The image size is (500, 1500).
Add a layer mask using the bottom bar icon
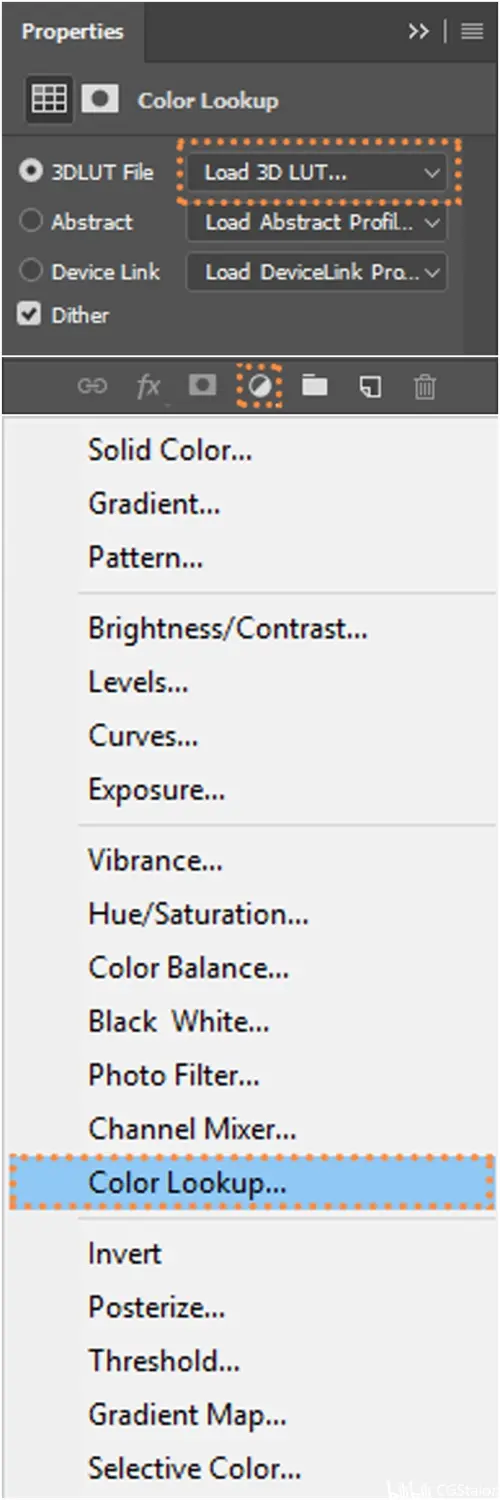pyautogui.click(x=203, y=385)
